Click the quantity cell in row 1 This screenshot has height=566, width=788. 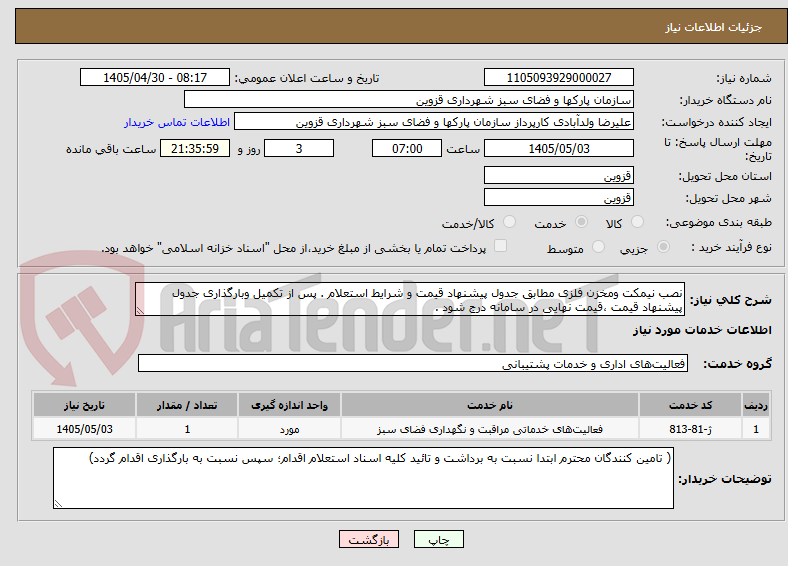(187, 429)
